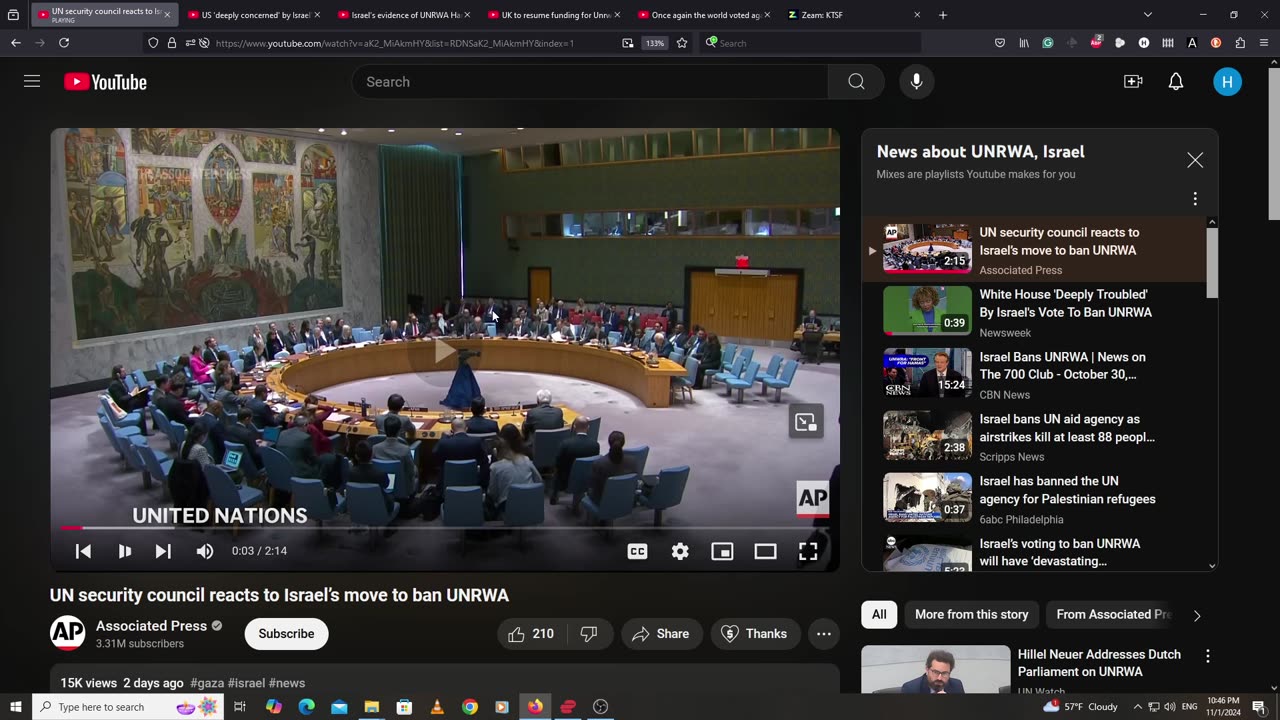Share the video
The height and width of the screenshot is (720, 1280).
661,634
